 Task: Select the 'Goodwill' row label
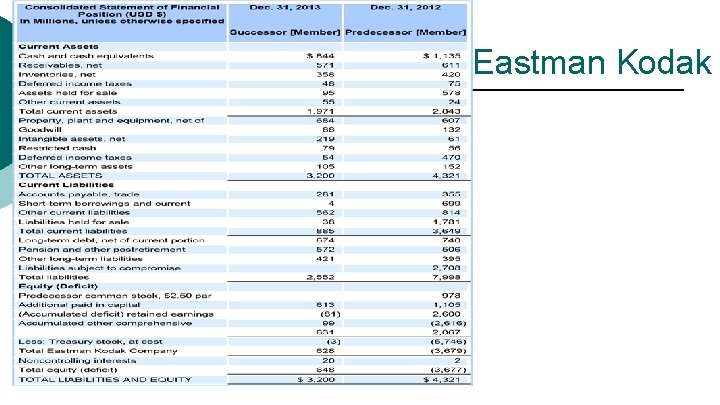pyautogui.click(x=40, y=129)
